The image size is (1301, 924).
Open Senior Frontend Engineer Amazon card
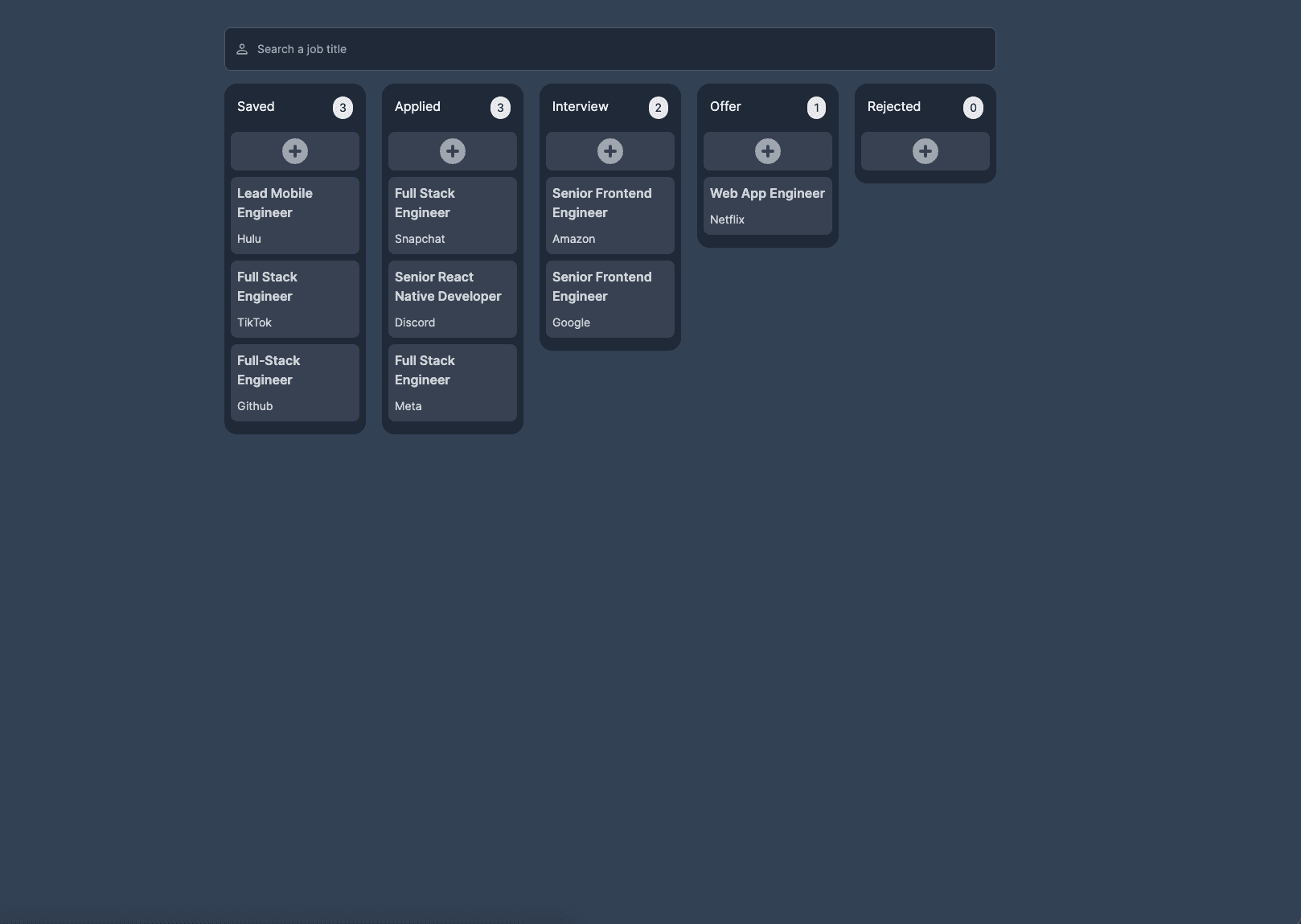click(x=610, y=216)
